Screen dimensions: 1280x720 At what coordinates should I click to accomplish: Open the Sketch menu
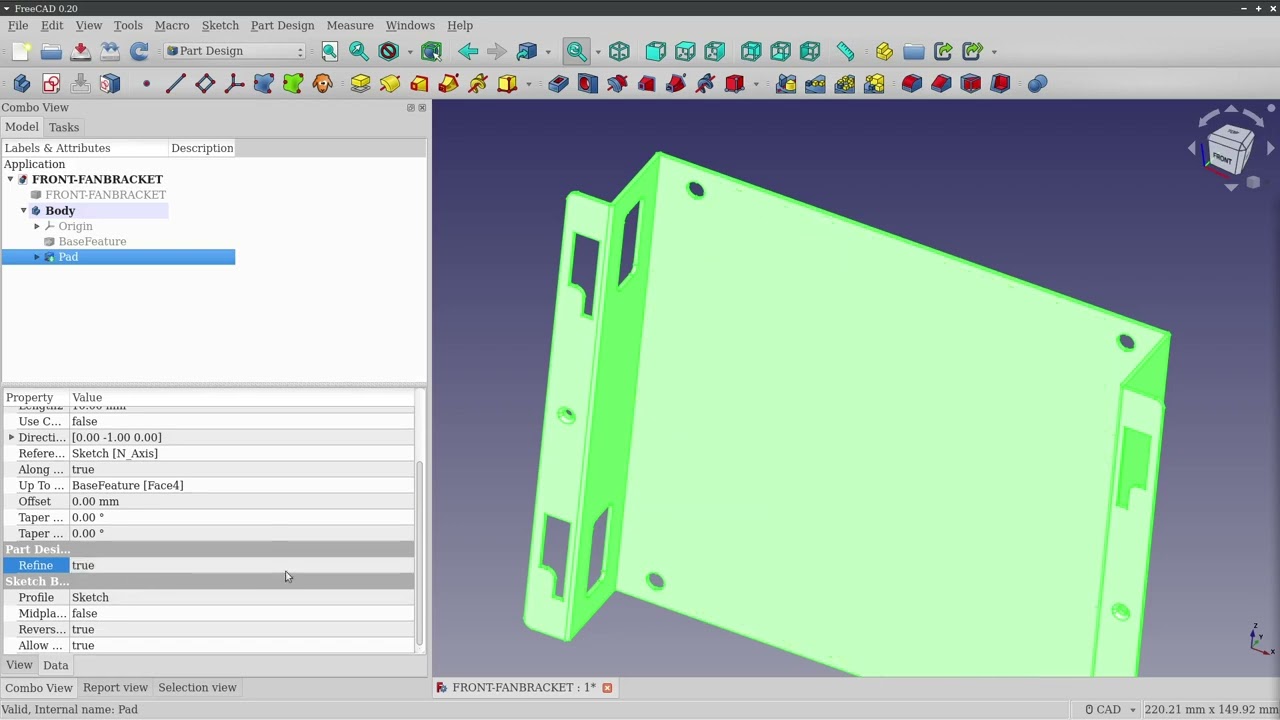[x=220, y=25]
